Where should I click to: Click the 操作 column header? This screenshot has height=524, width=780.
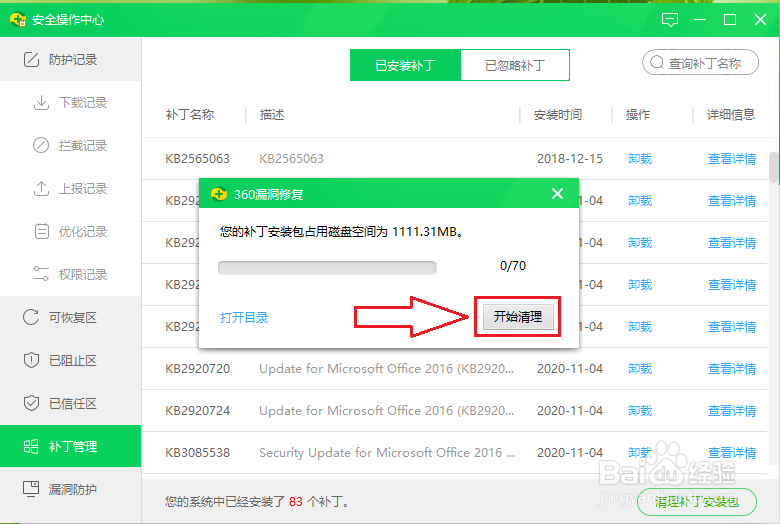tap(638, 115)
